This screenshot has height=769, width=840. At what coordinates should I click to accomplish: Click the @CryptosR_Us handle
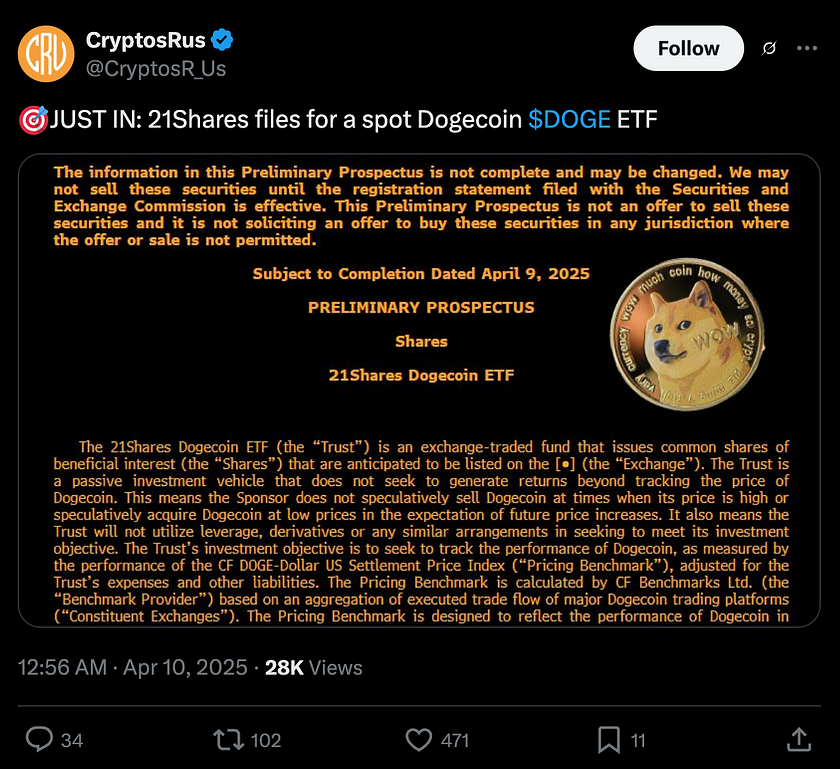tap(156, 68)
